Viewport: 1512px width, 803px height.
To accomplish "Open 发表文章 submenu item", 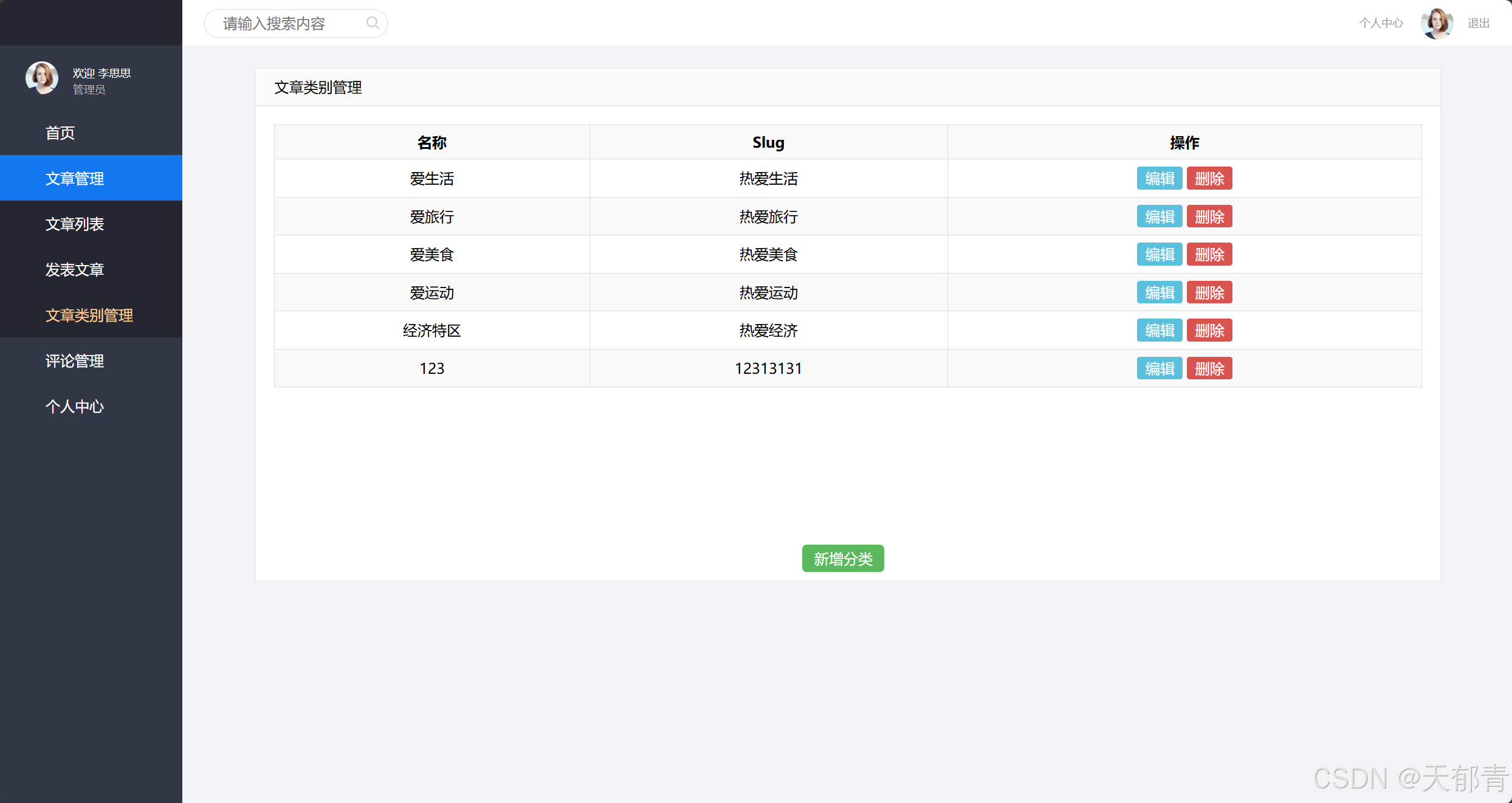I will [75, 269].
